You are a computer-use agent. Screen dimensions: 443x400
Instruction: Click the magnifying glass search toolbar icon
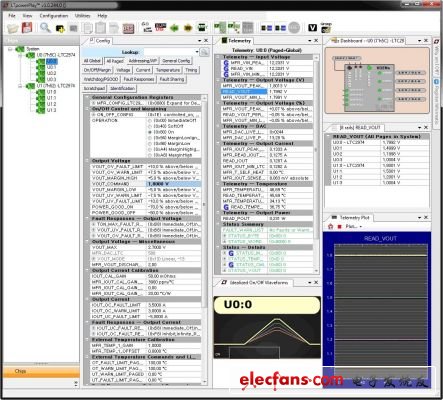click(45, 28)
